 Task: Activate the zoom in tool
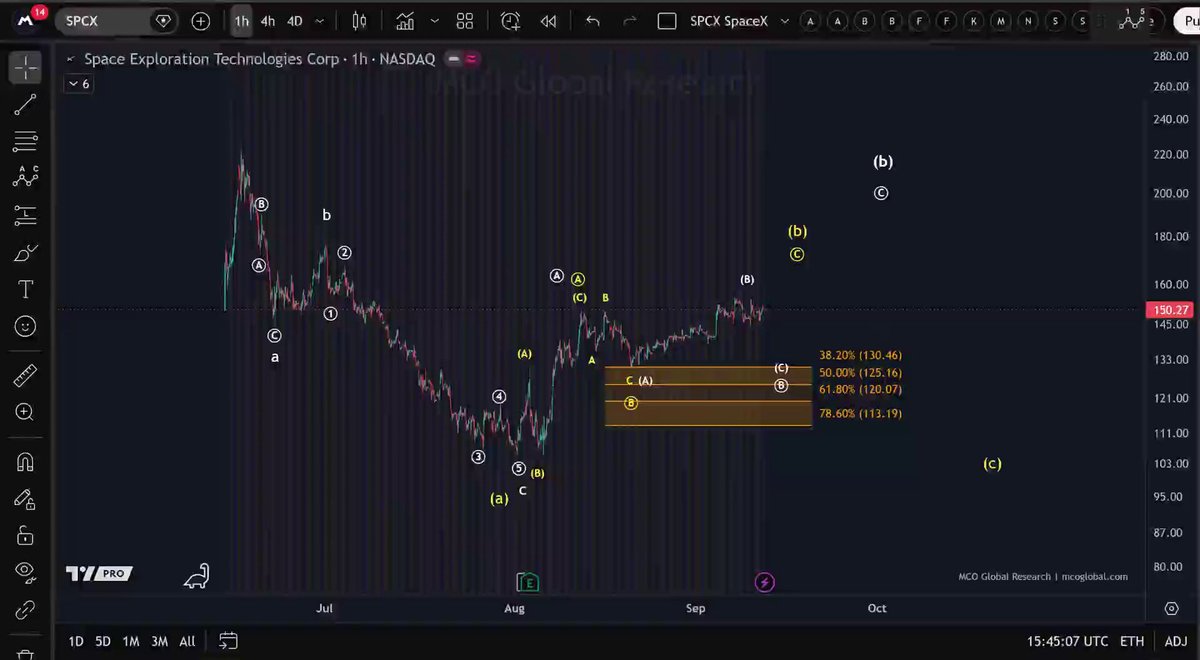coord(25,412)
